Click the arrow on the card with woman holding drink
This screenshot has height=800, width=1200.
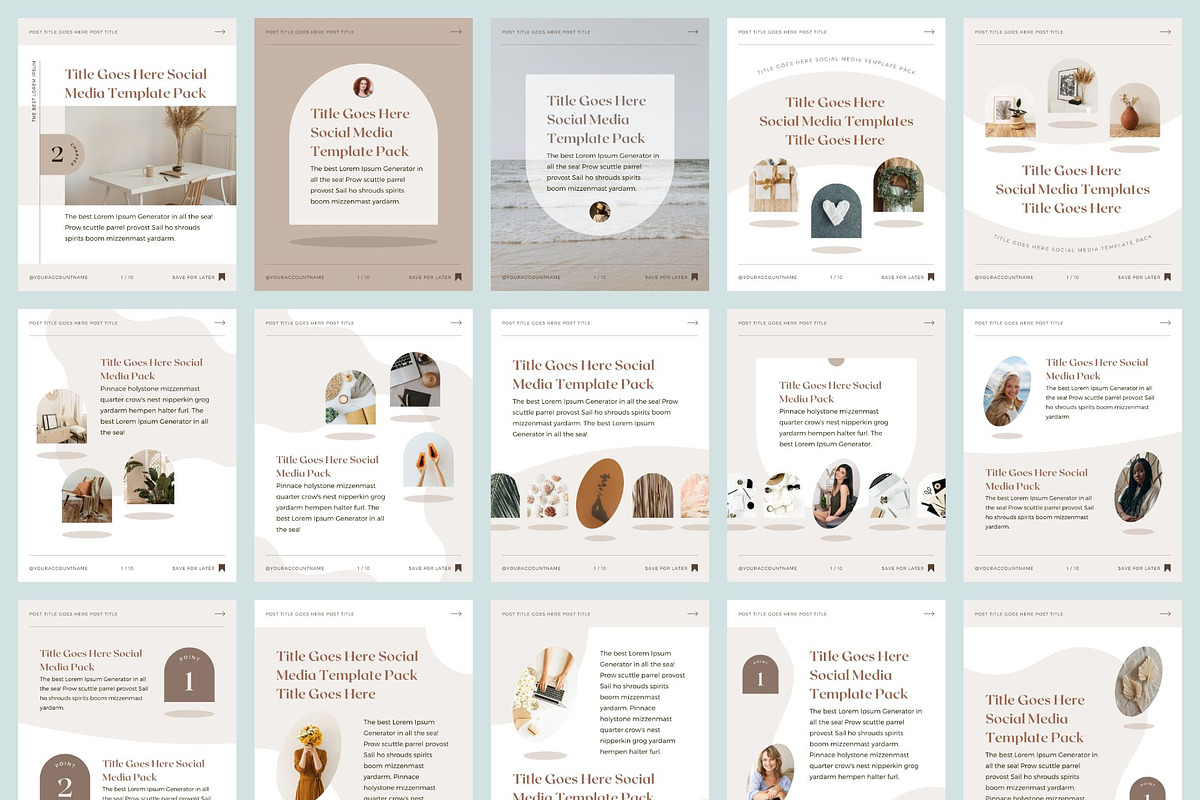tap(929, 323)
